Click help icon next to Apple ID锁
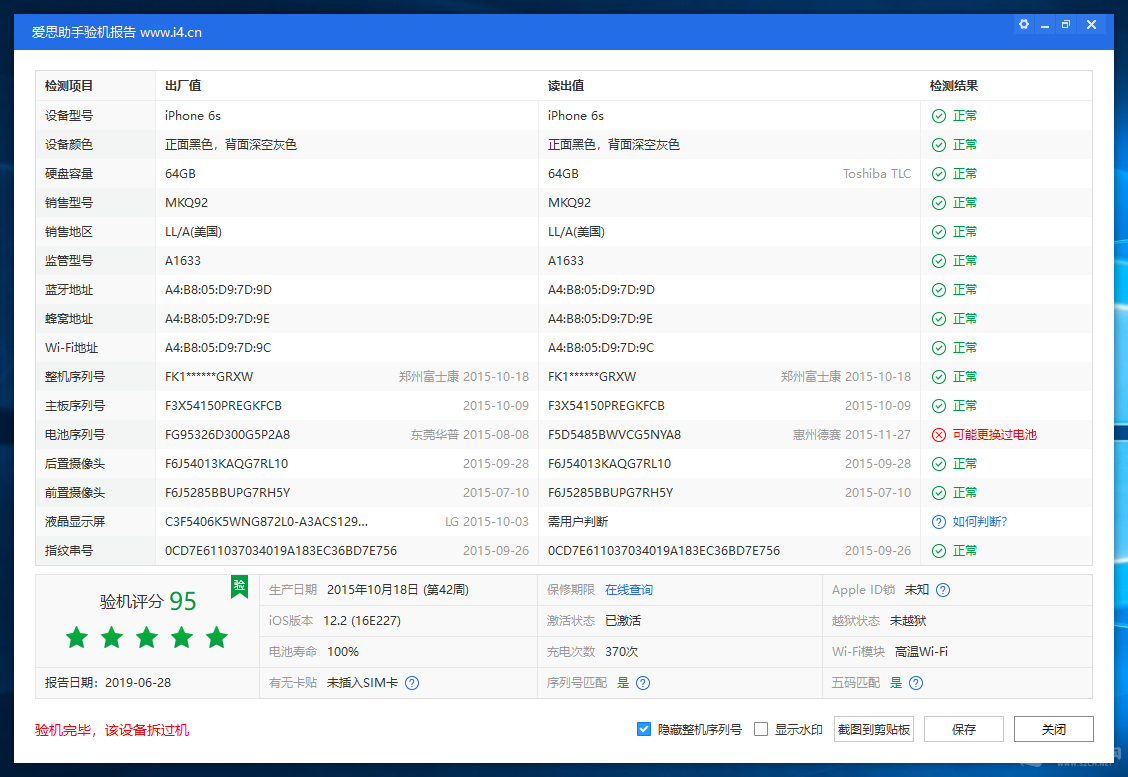1128x777 pixels. point(943,590)
